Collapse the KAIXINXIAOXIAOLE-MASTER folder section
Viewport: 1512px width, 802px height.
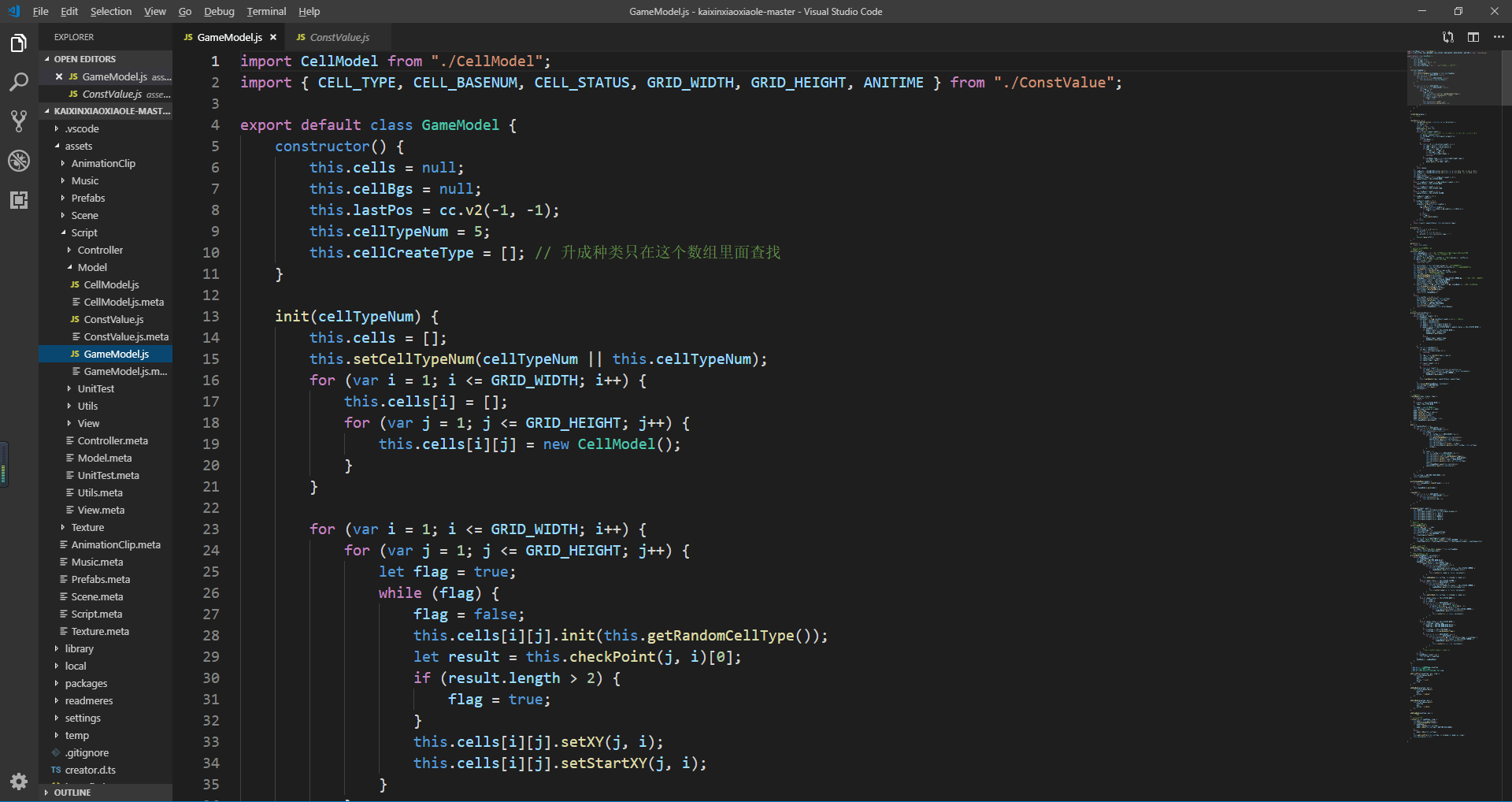click(x=105, y=111)
